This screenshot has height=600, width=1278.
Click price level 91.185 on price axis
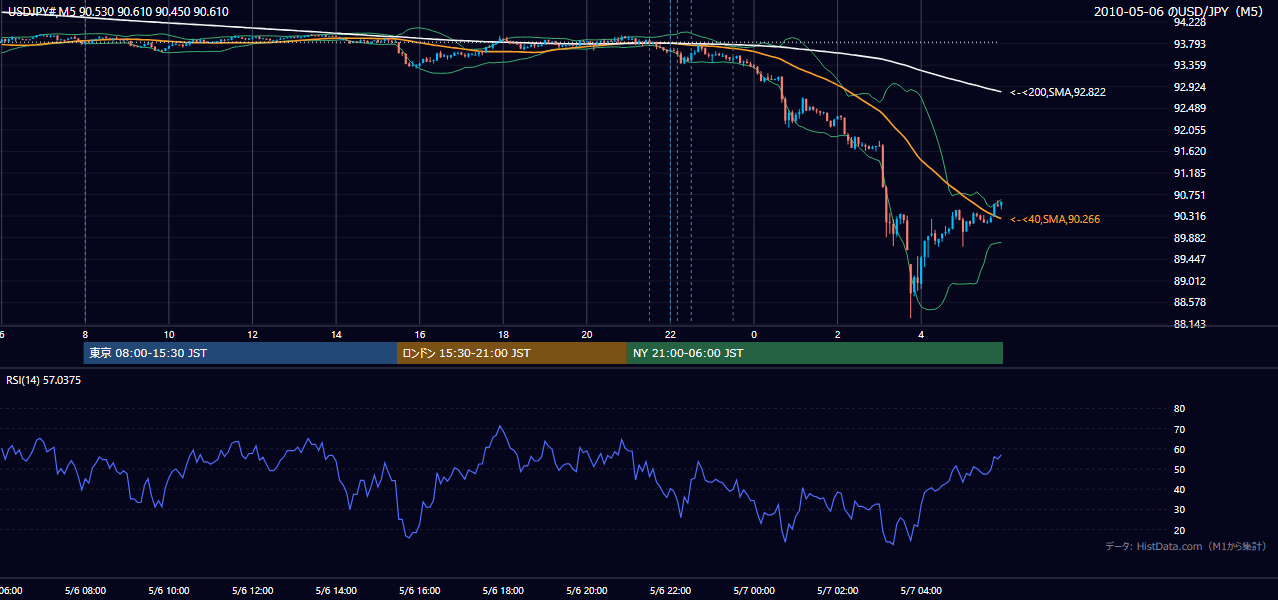1189,174
